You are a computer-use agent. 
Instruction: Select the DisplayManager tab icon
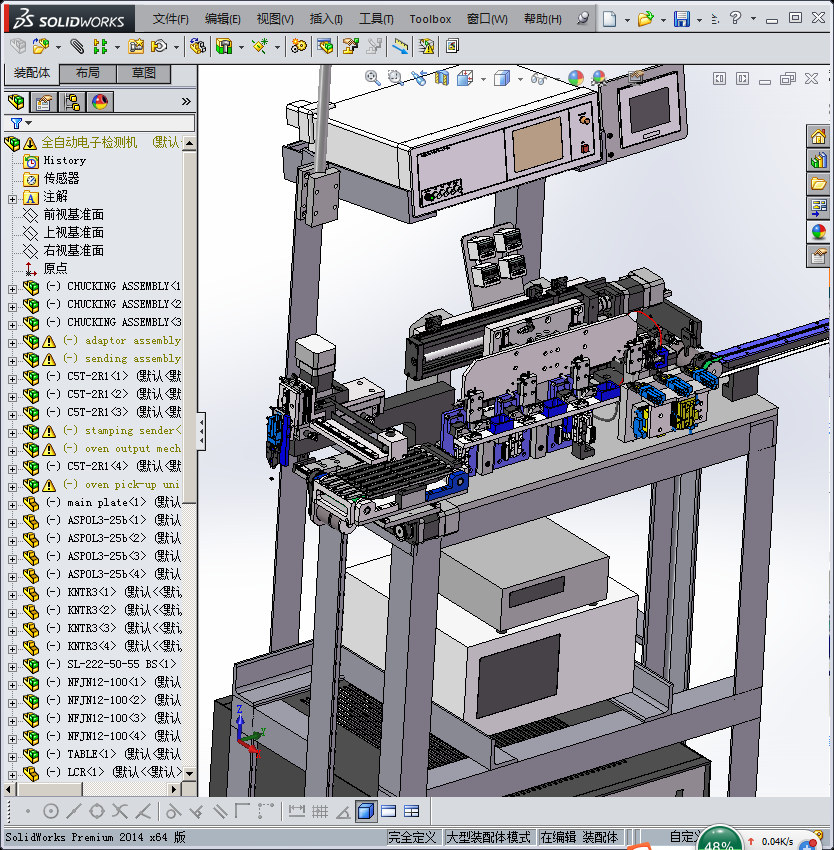[x=99, y=102]
